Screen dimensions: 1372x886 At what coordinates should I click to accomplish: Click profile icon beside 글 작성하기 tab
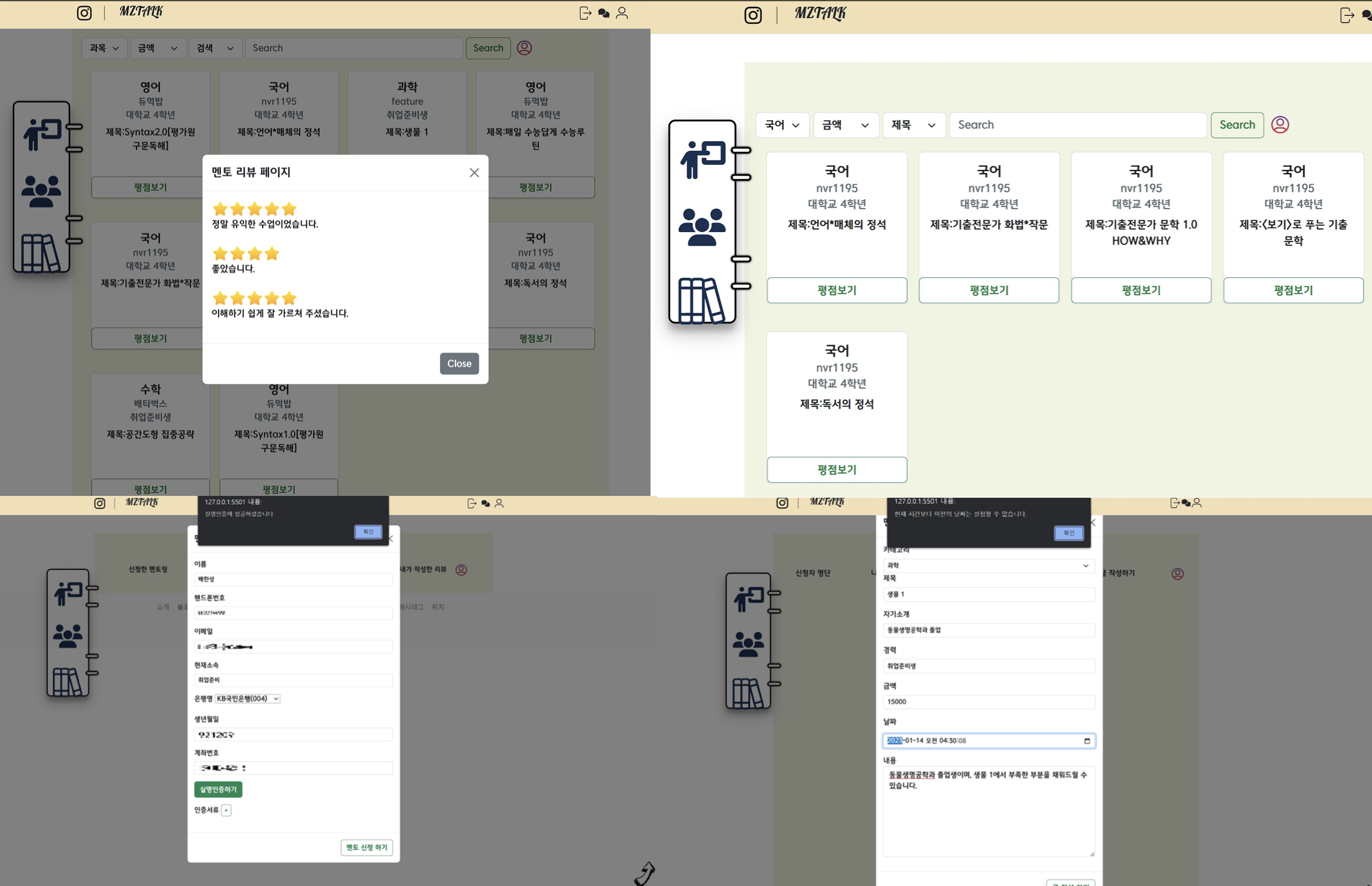click(1178, 574)
